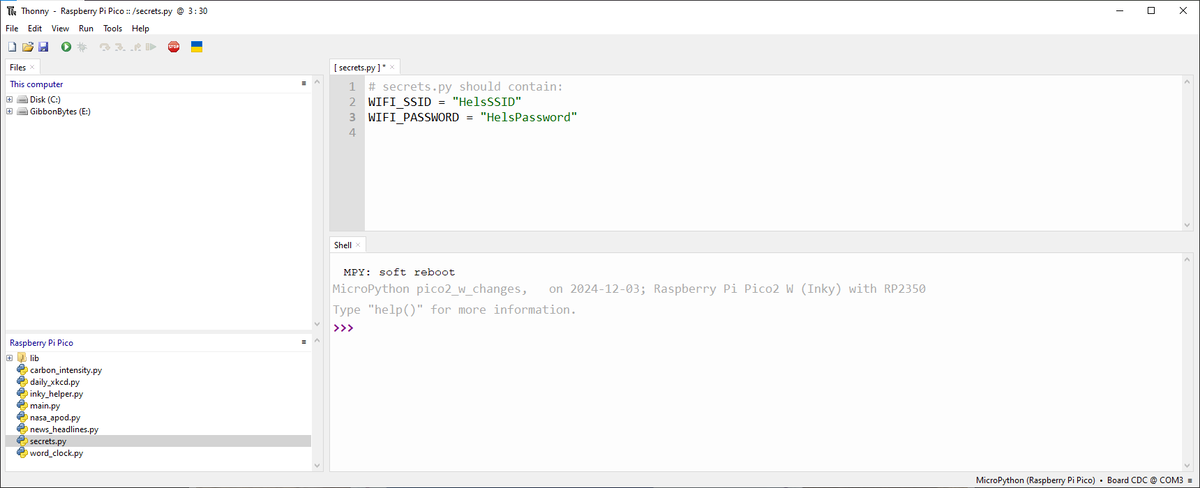The height and width of the screenshot is (488, 1200).
Task: Expand the GibbonBytes (E:) drive node
Action: point(9,112)
